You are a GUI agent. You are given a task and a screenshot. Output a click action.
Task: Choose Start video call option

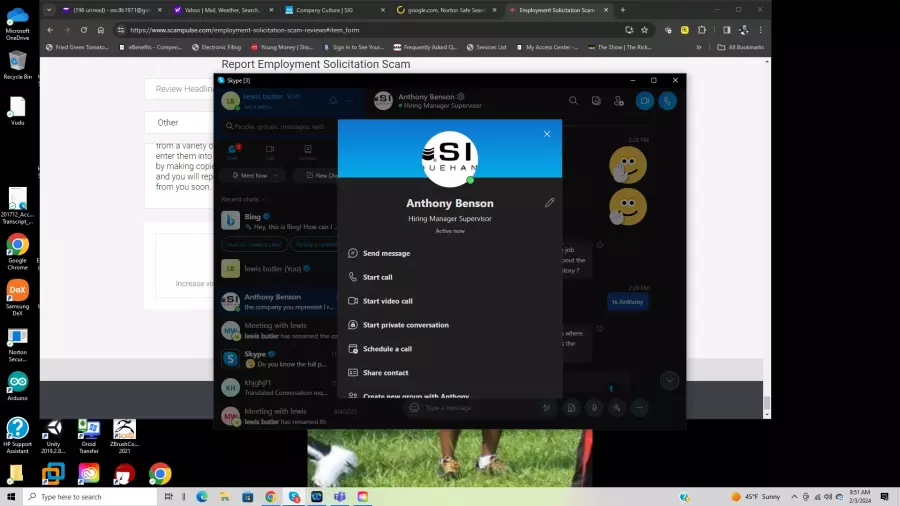click(x=387, y=301)
